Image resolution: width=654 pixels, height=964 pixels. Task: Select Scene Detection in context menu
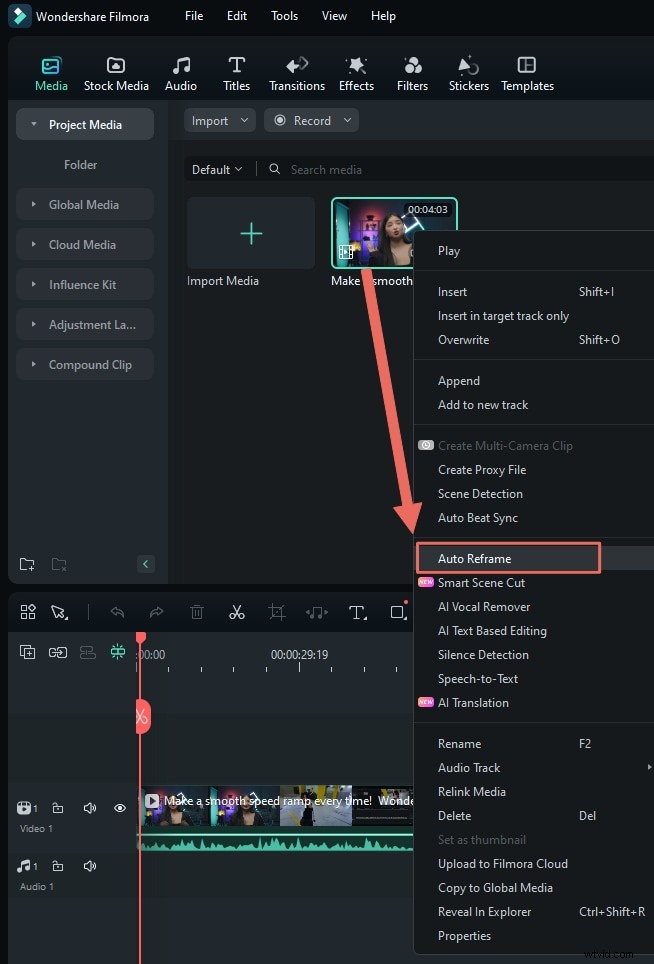(480, 494)
